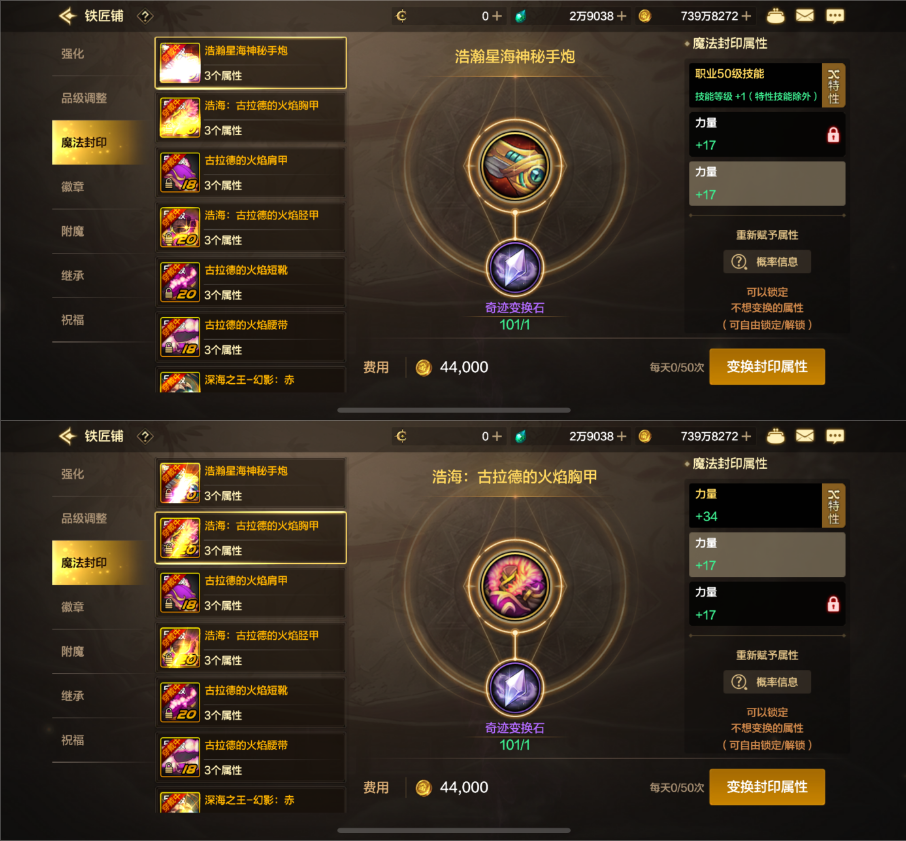Open 概率信息 button in bottom panel
Screen dimensions: 906x841
coord(767,682)
